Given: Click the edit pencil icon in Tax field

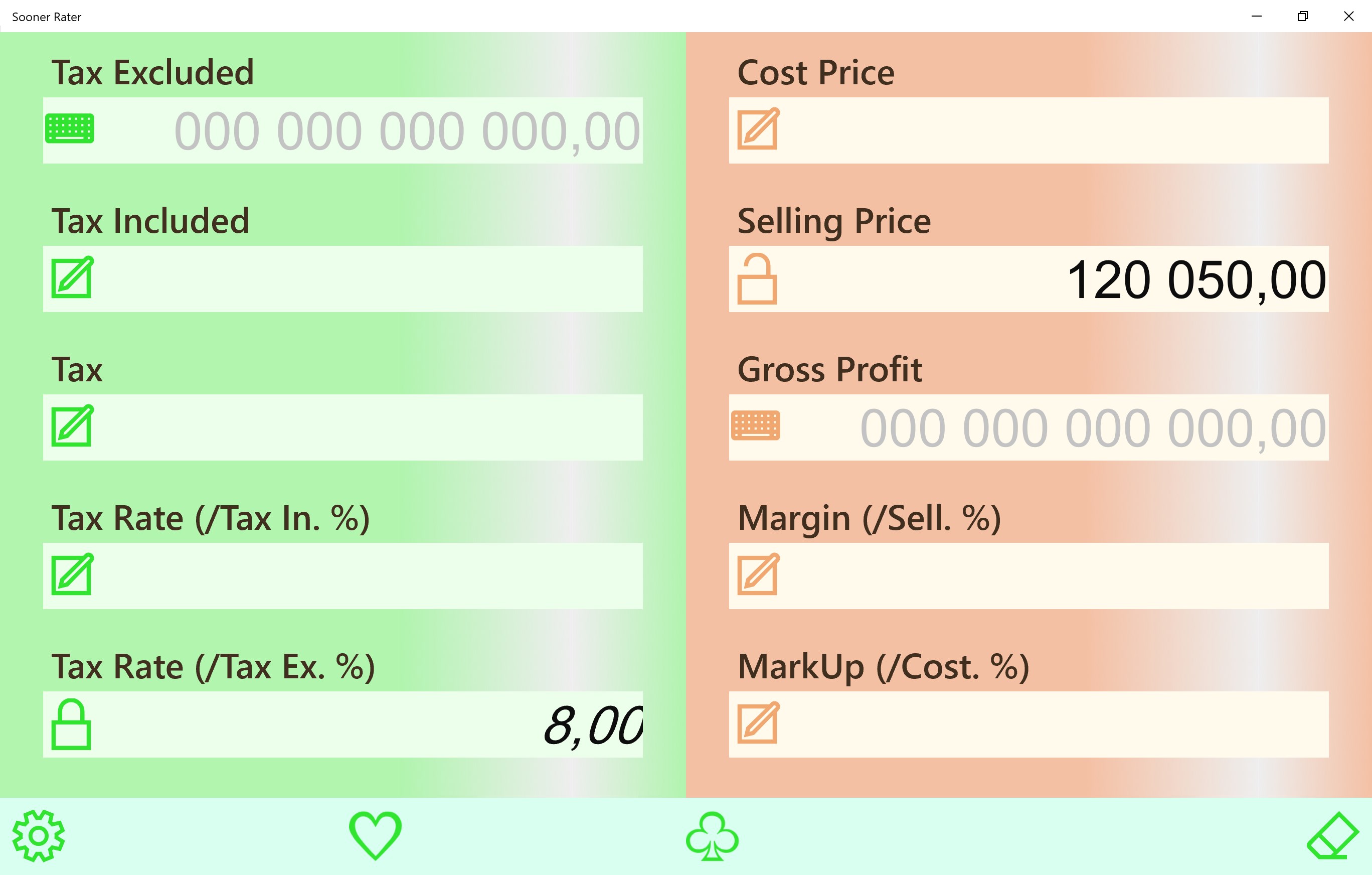Looking at the screenshot, I should pos(72,426).
